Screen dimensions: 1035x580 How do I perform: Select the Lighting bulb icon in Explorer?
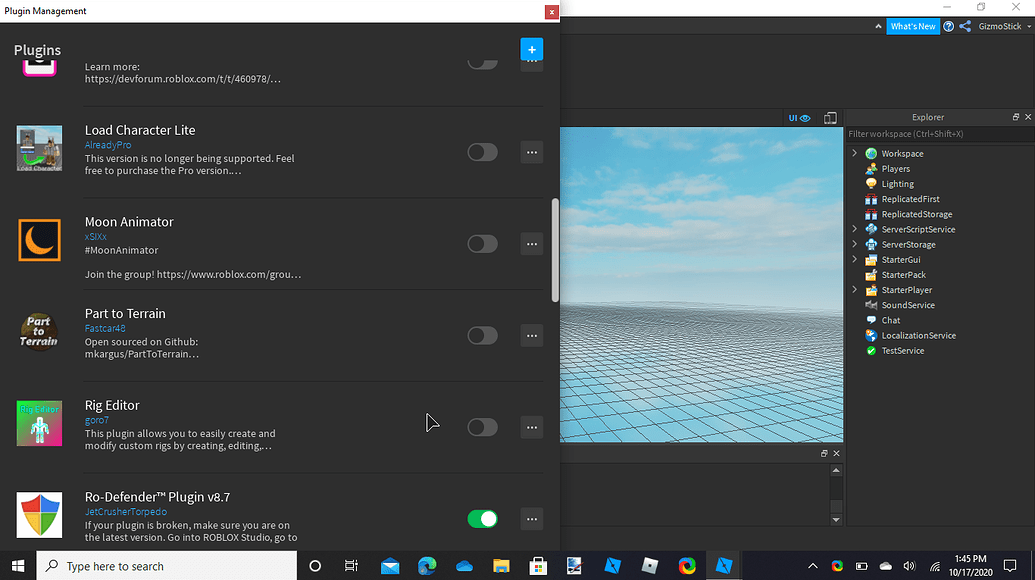(871, 184)
